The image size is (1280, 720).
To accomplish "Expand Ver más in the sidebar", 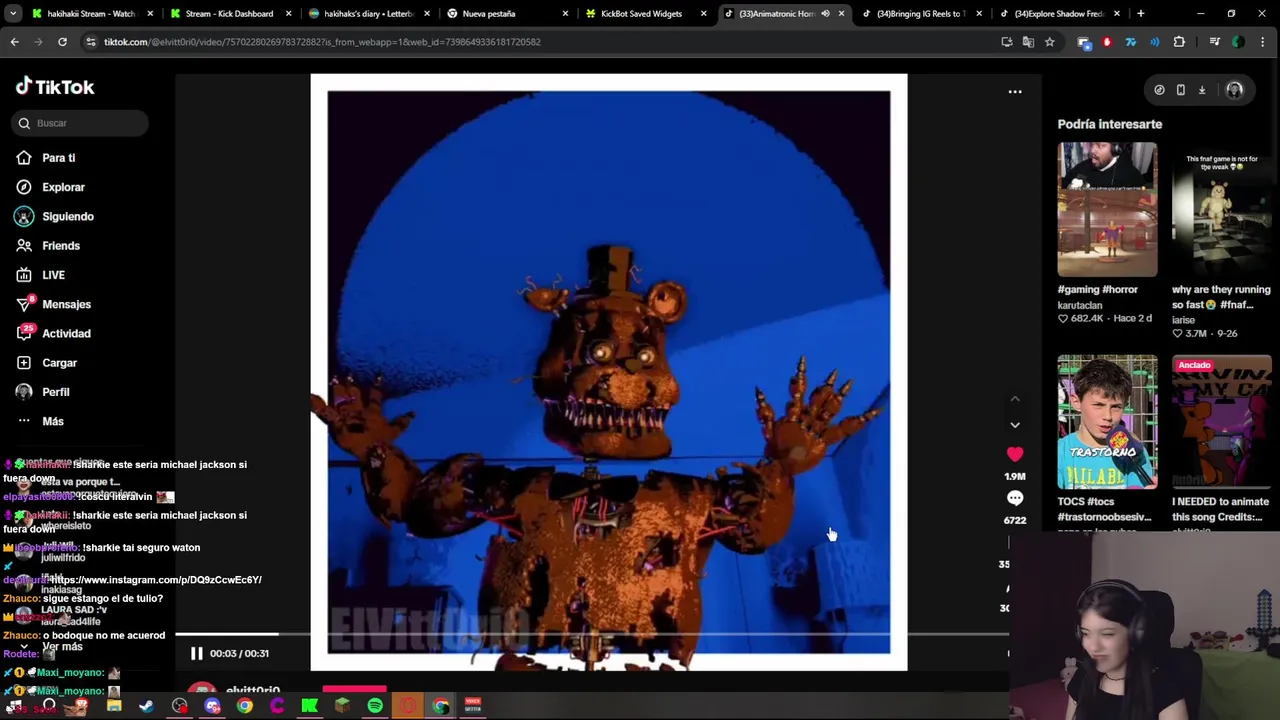I will tap(62, 647).
